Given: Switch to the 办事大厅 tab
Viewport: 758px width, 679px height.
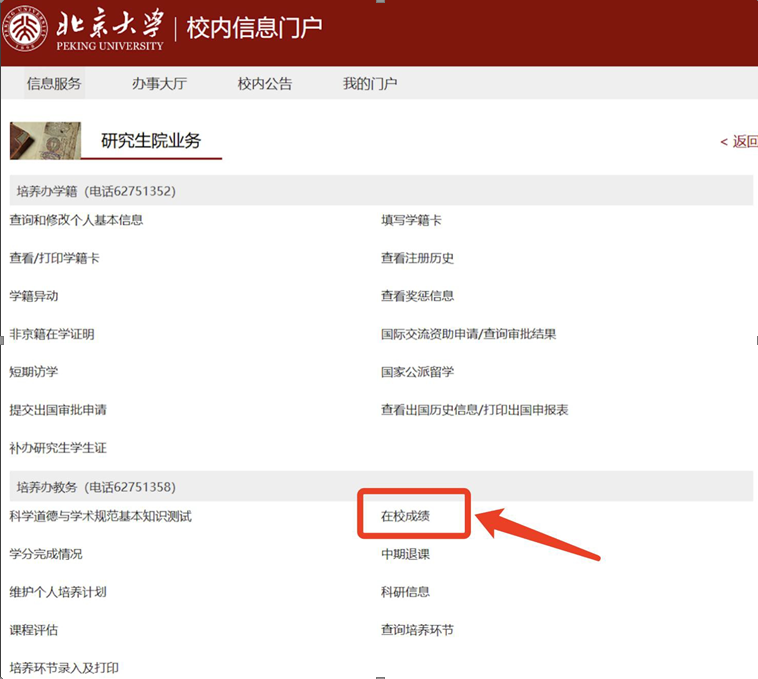Looking at the screenshot, I should click(159, 84).
